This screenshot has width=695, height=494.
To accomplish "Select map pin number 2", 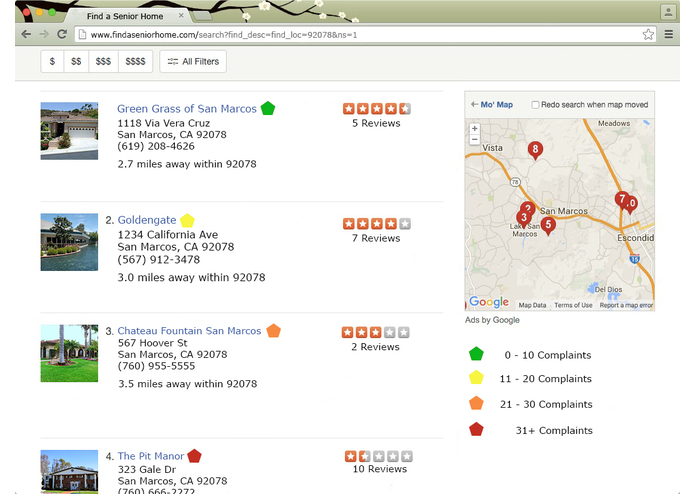I will 528,207.
